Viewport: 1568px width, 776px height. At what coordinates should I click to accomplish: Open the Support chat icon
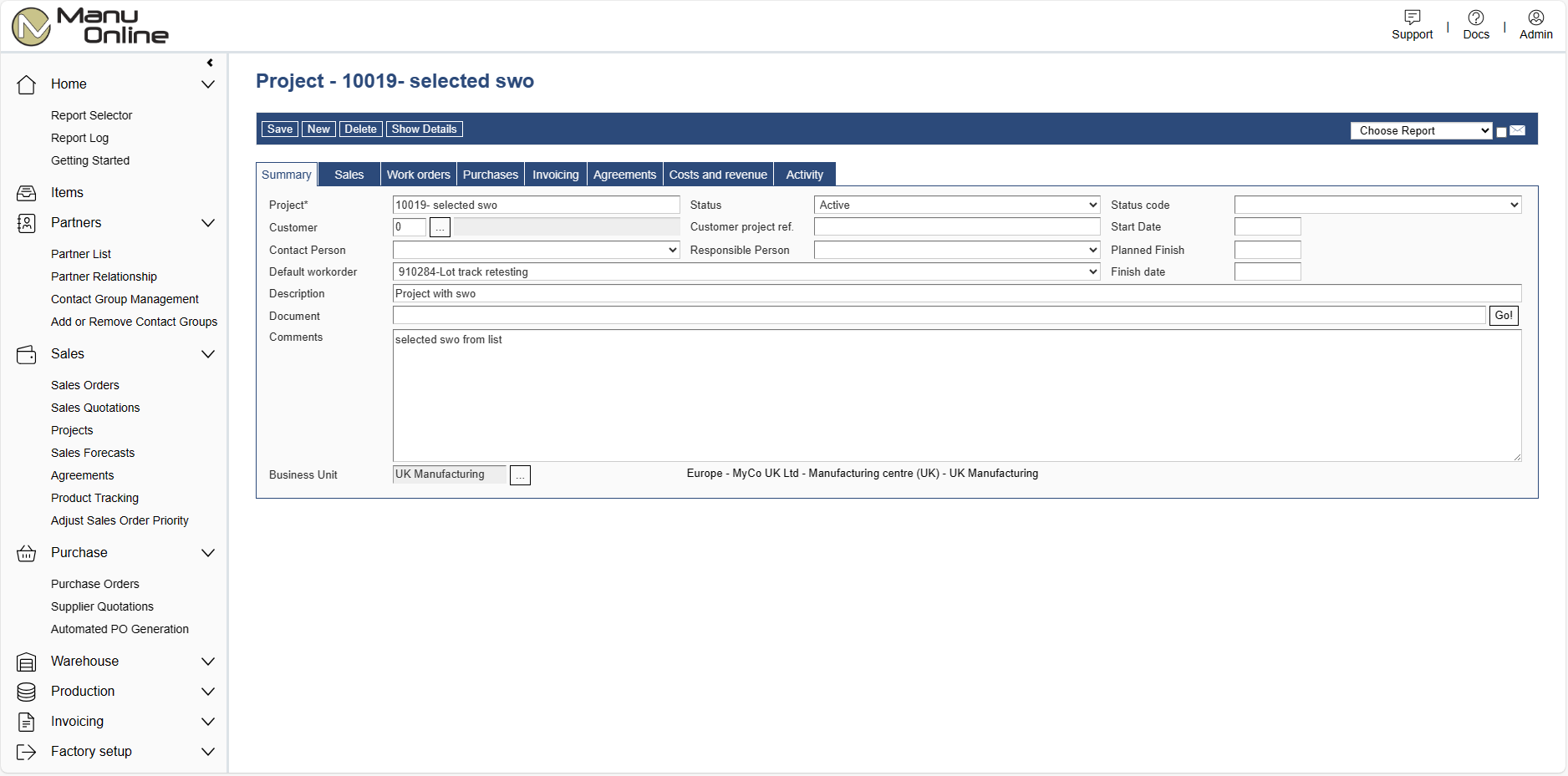1412,18
